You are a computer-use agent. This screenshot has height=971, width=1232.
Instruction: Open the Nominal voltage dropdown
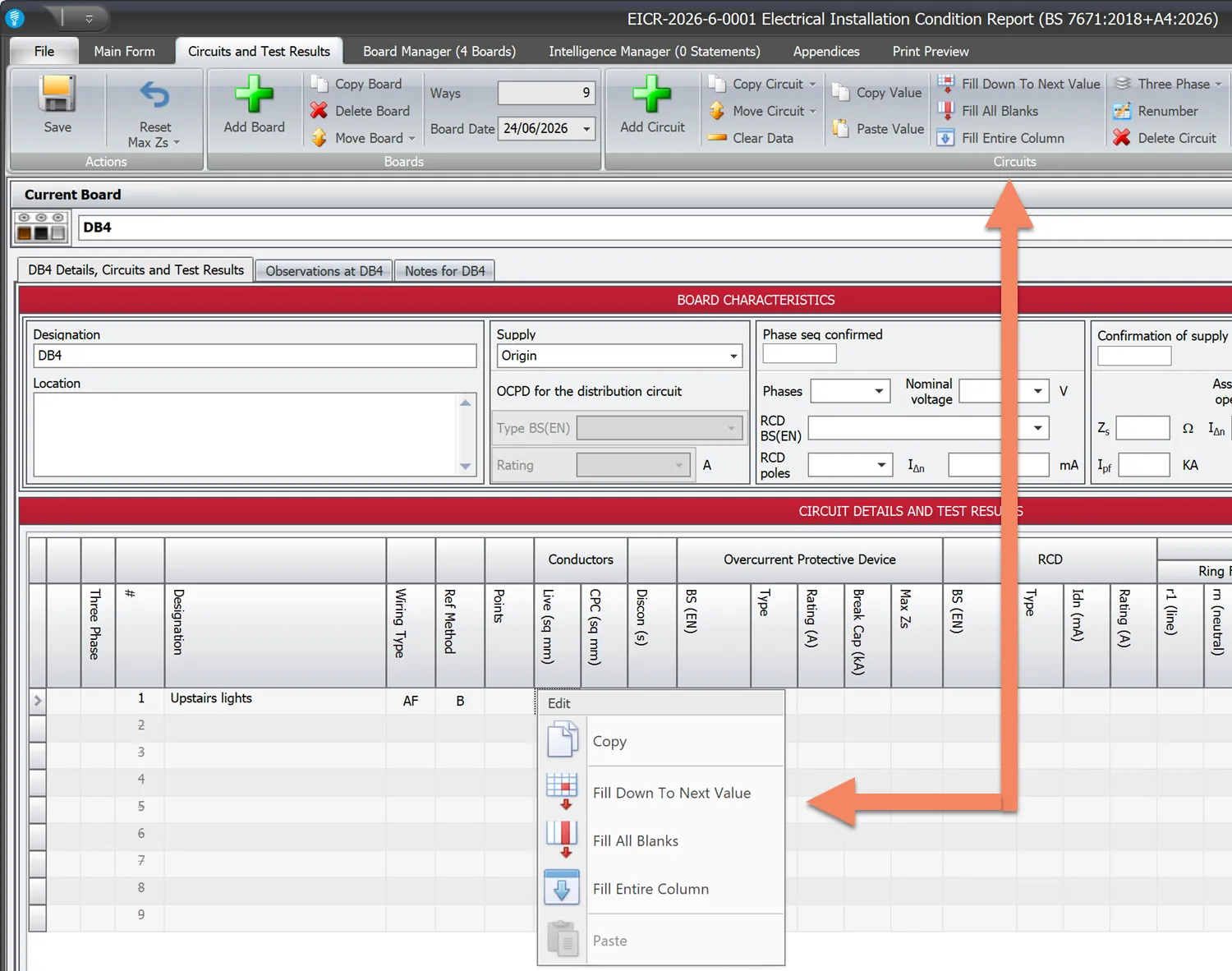[x=1038, y=391]
